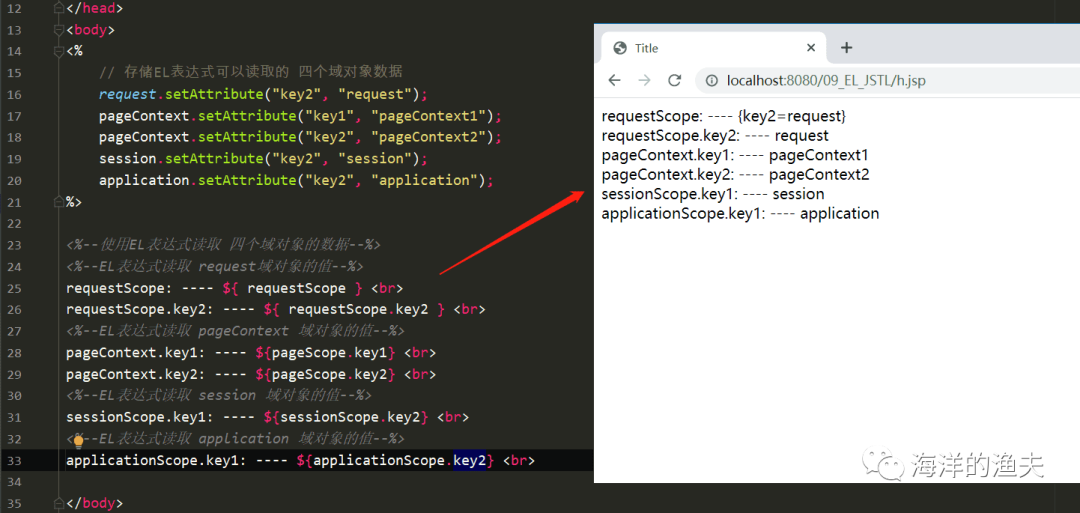
Task: Click ${ requestScope.key2 } expression on line 26
Action: 355,309
